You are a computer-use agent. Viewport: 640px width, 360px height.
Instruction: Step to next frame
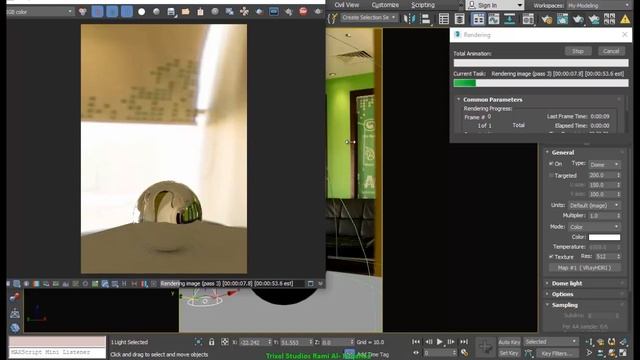click(x=451, y=342)
